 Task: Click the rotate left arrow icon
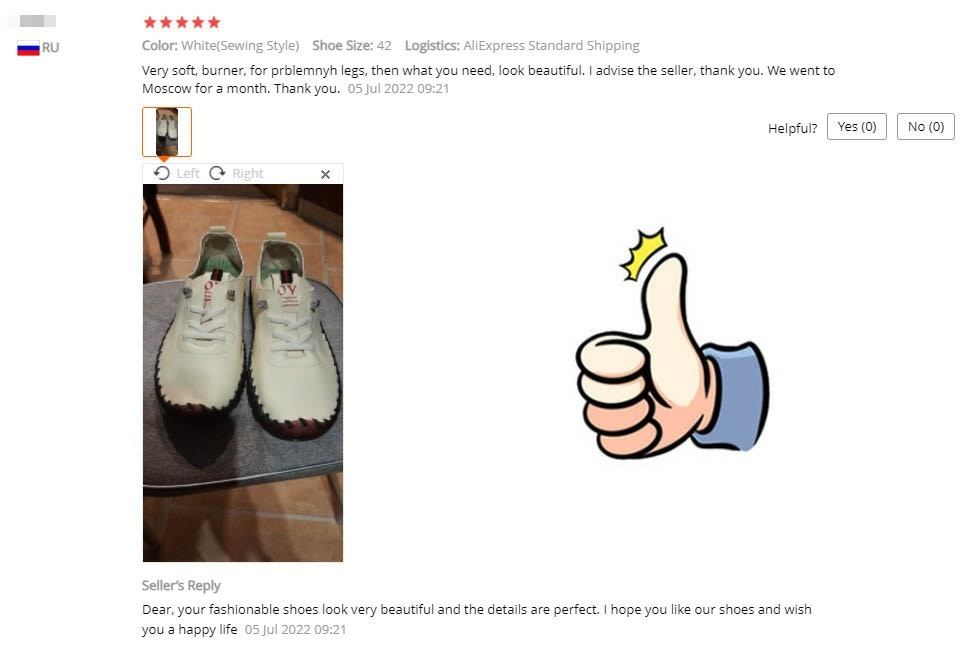[x=162, y=174]
